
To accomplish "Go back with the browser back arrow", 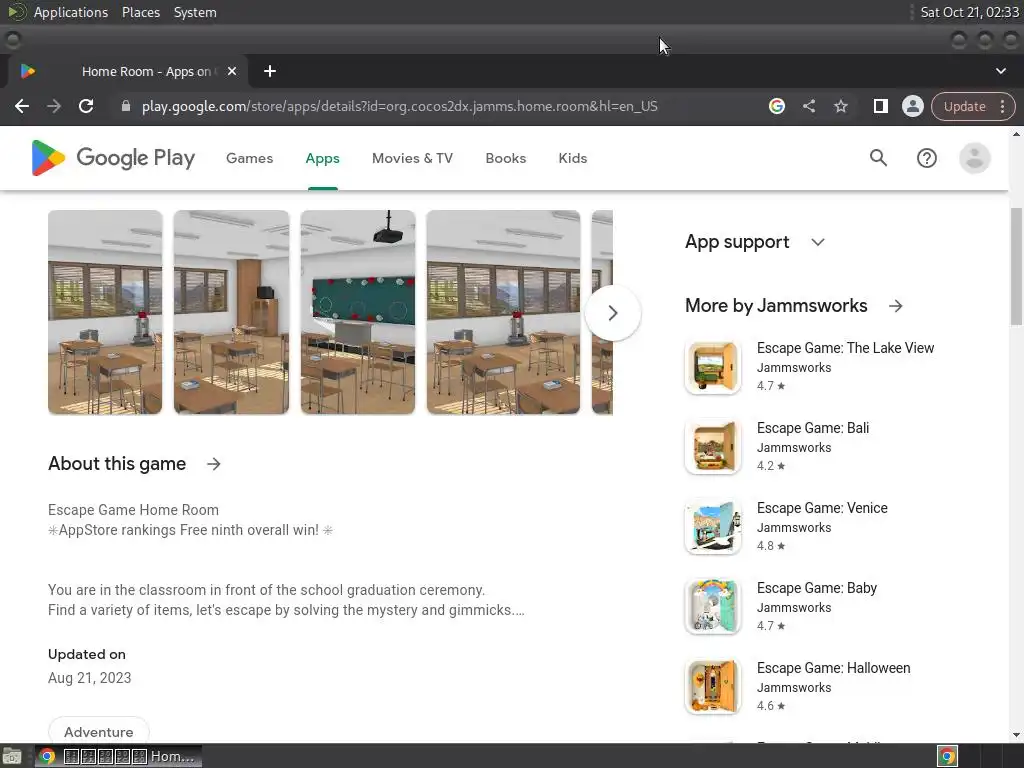I will click(22, 106).
